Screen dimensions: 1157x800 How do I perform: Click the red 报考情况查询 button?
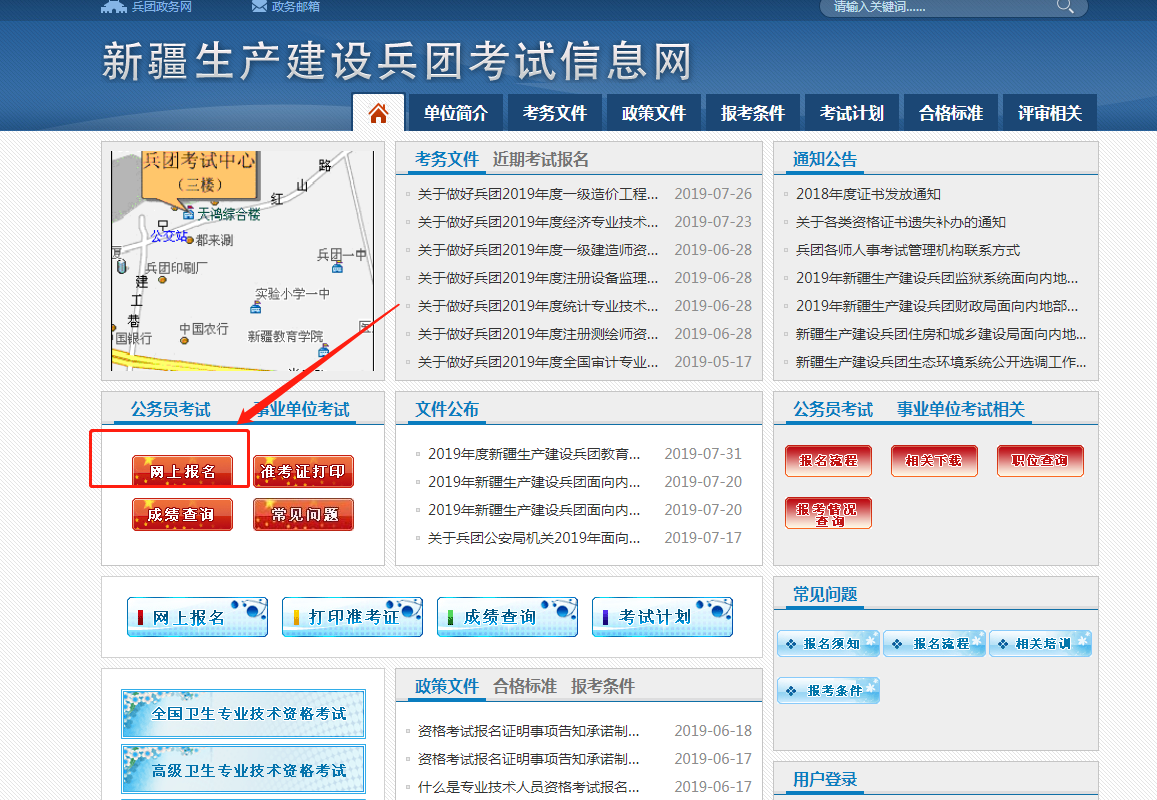tap(829, 513)
